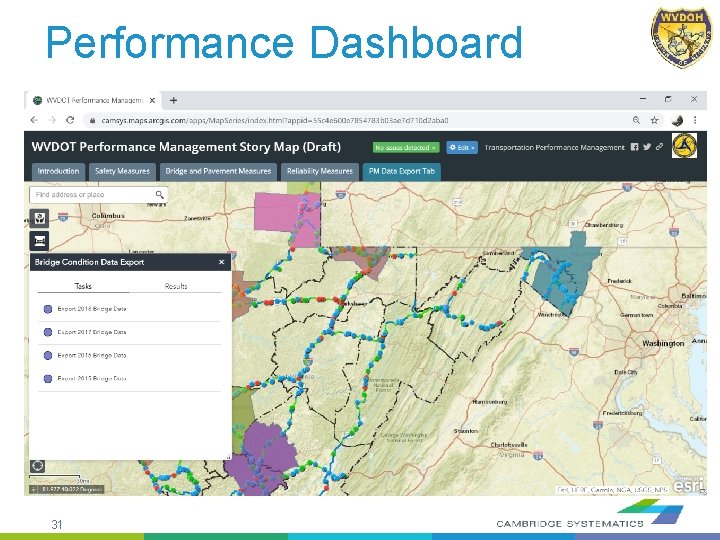Screen dimensions: 720x540
Task: Click the locate/compass icon at map bottom-left
Action: click(x=38, y=466)
